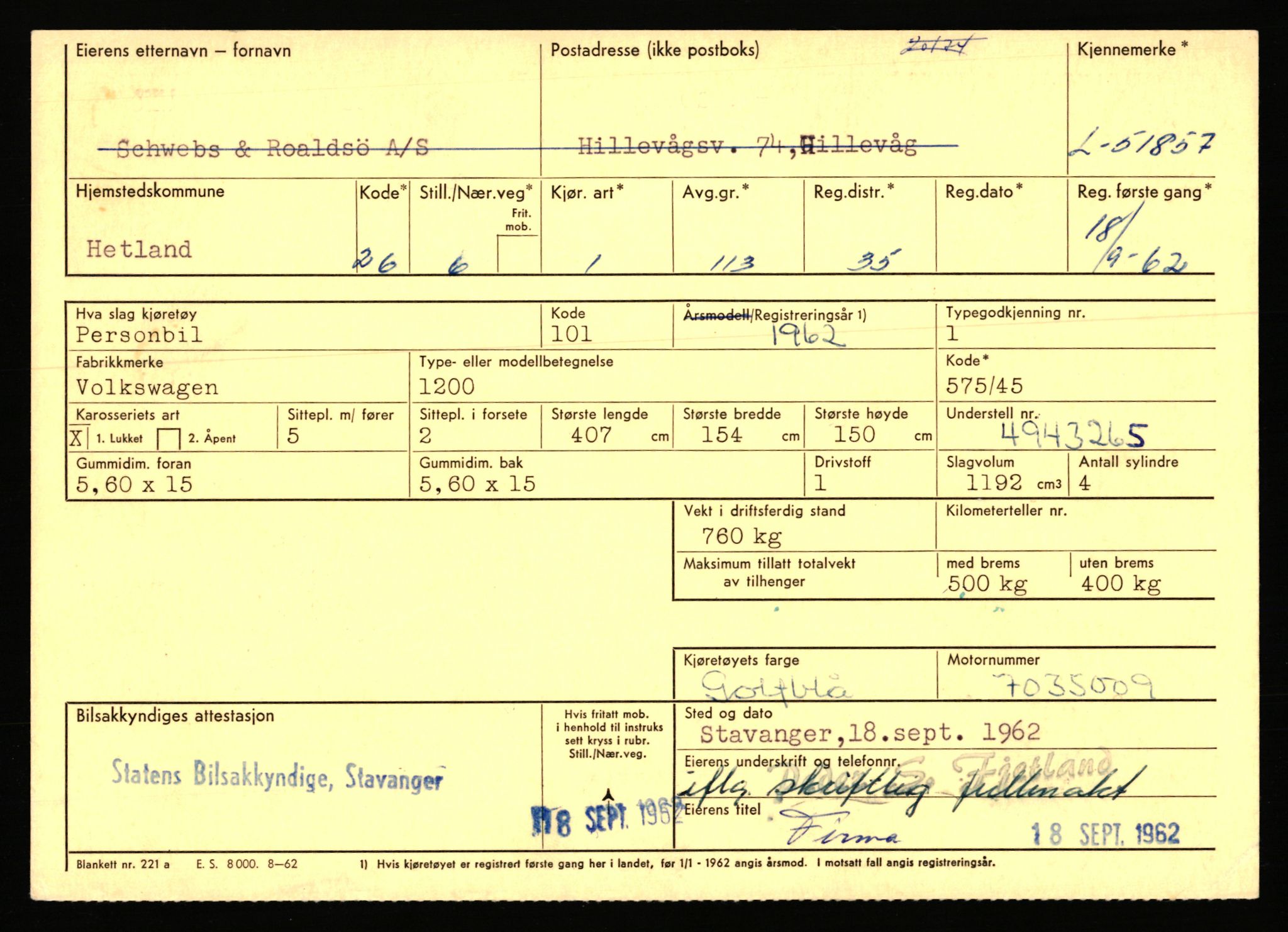Click the Typegodkjenning nr. value '1'
This screenshot has width=1288, height=932.
point(952,333)
